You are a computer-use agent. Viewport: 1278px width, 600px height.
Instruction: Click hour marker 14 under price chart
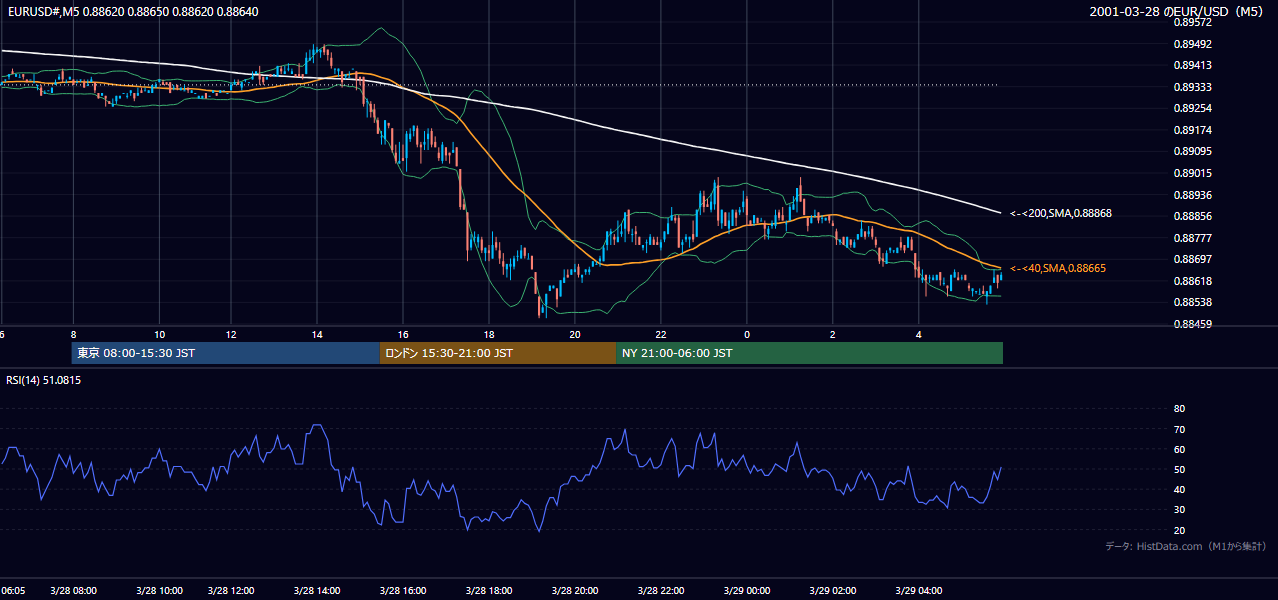pos(317,334)
